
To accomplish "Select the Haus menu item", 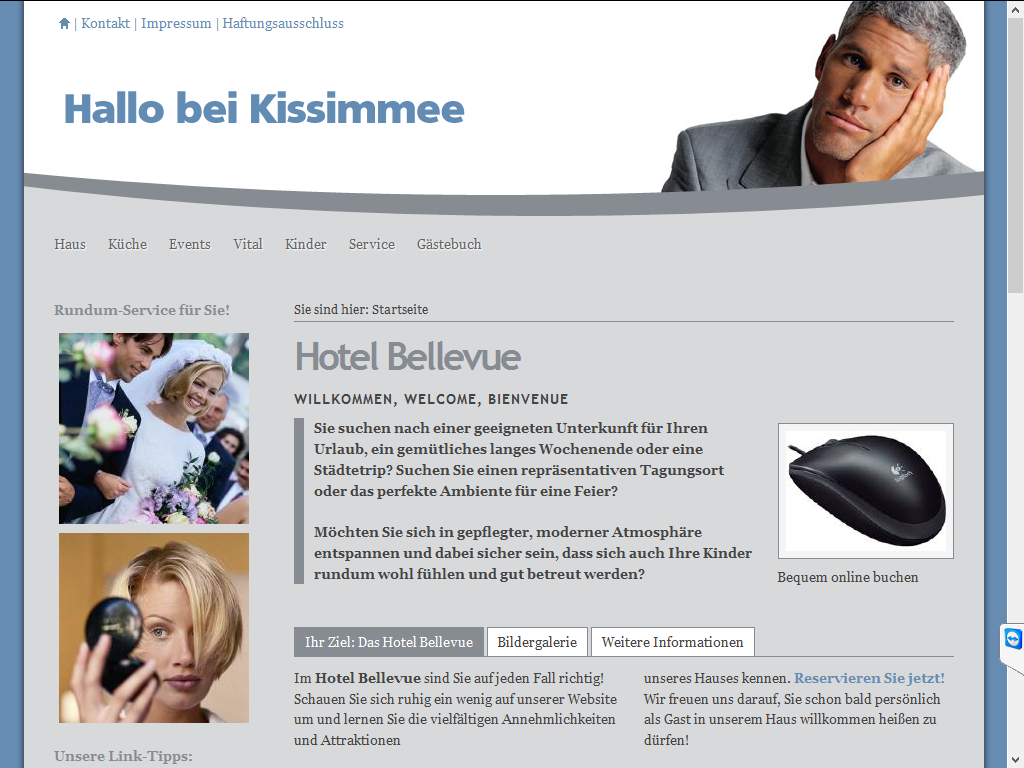I will [x=70, y=244].
